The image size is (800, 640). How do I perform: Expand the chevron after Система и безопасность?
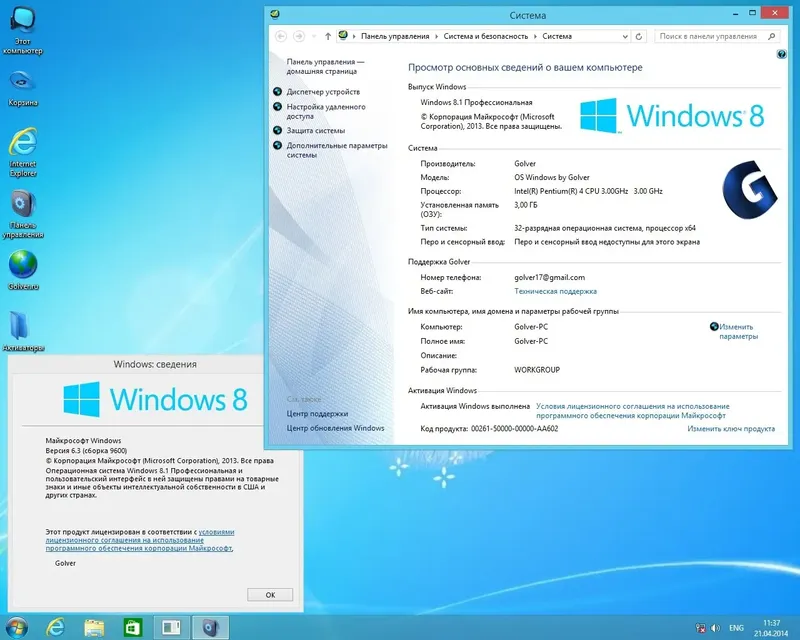tap(534, 36)
